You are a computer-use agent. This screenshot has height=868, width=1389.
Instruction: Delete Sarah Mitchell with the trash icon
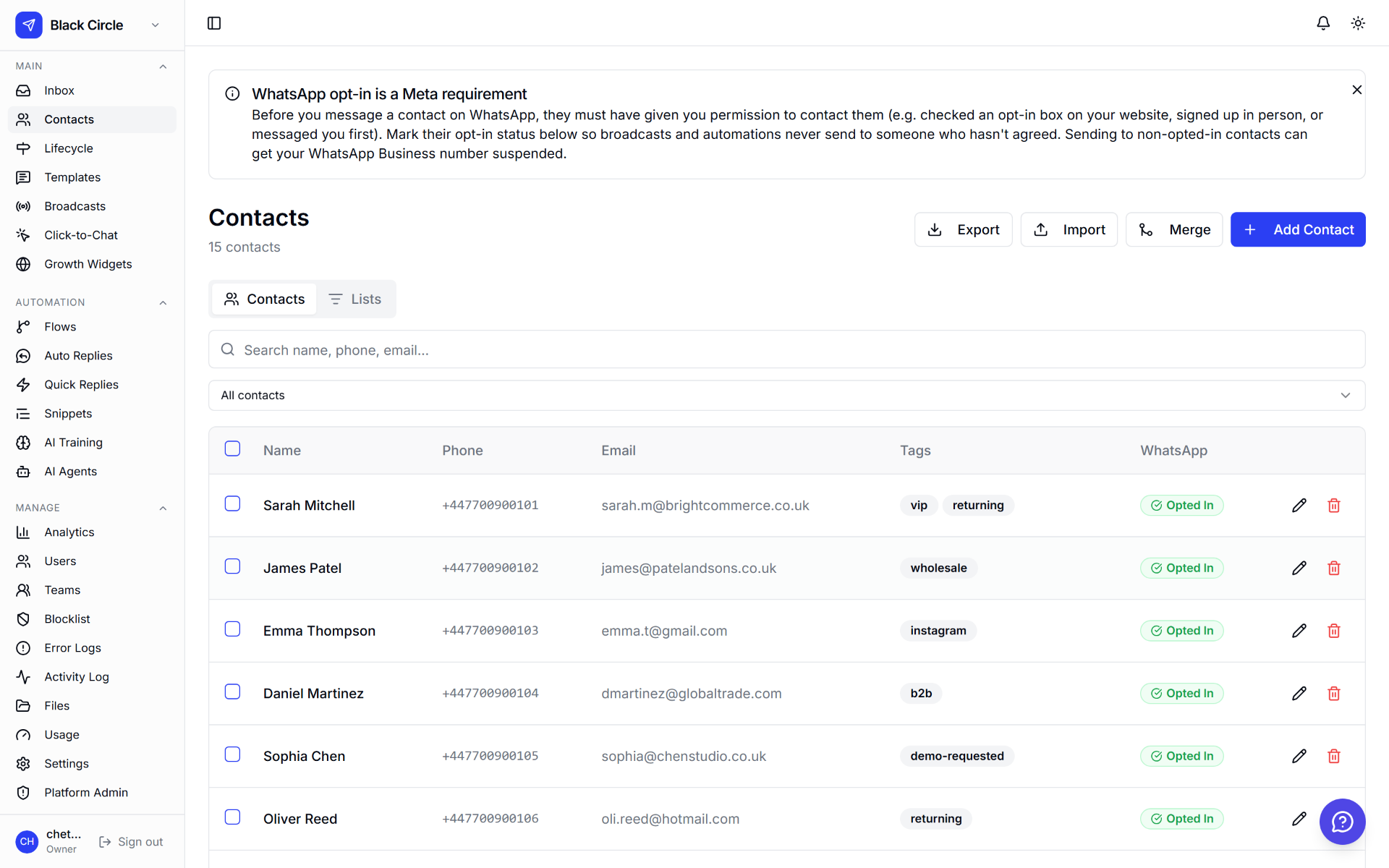1334,506
